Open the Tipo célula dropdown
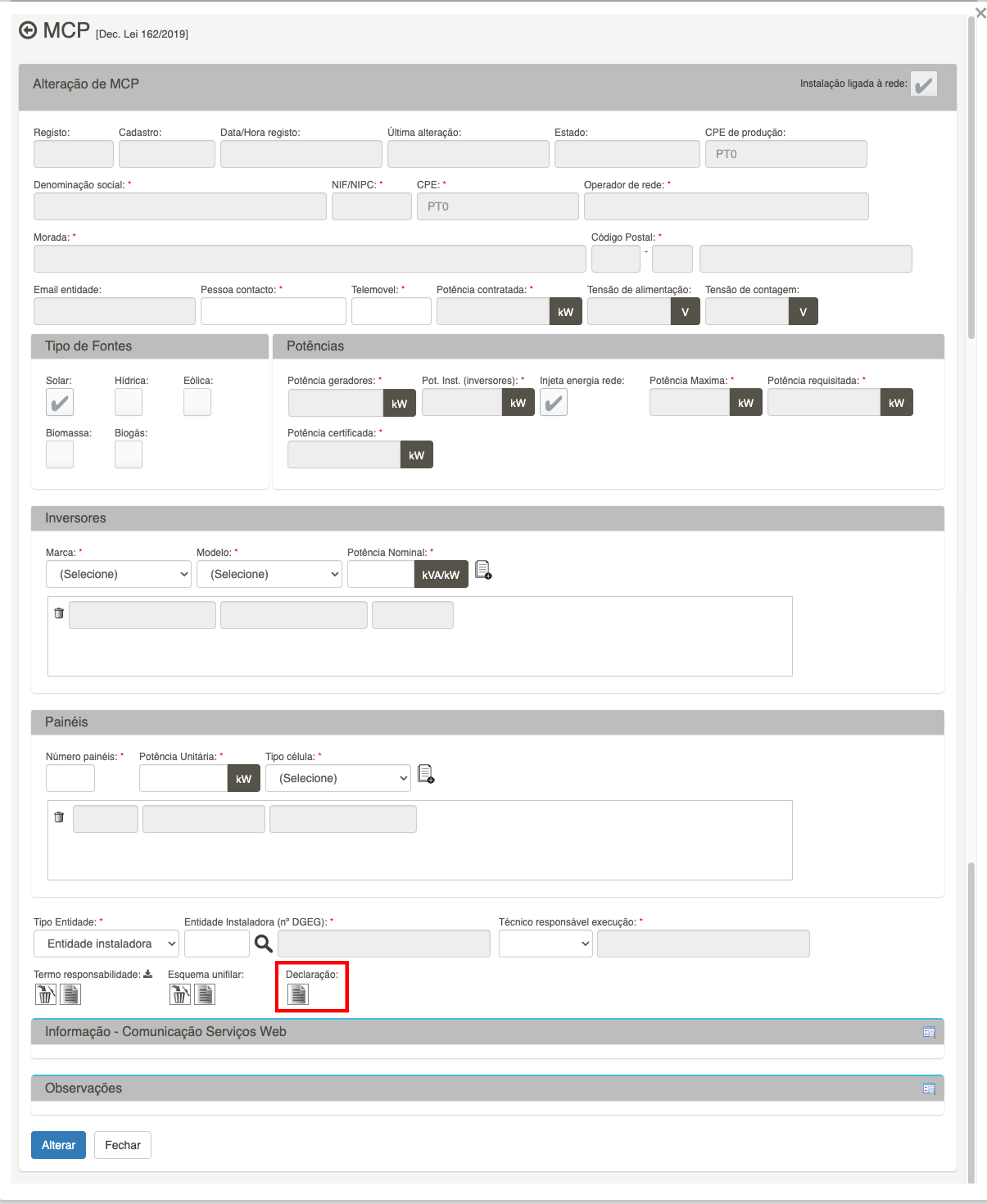The height and width of the screenshot is (1204, 987). point(338,778)
